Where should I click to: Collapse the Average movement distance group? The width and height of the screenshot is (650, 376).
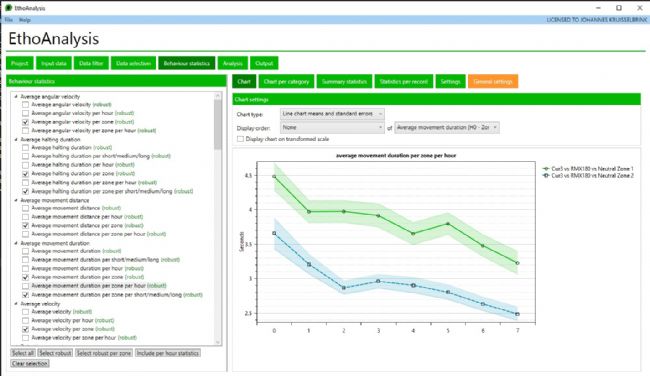point(16,200)
